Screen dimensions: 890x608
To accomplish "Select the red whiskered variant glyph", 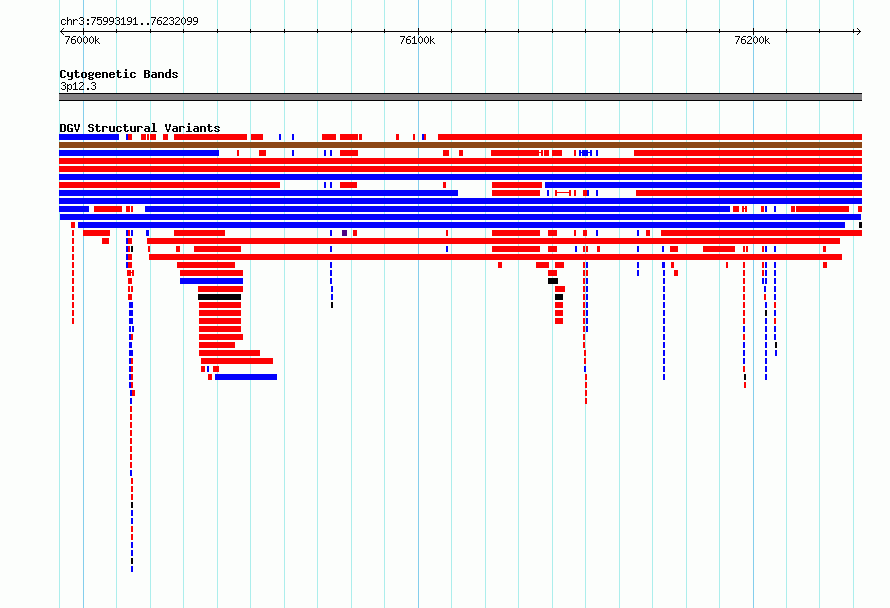I will point(563,193).
